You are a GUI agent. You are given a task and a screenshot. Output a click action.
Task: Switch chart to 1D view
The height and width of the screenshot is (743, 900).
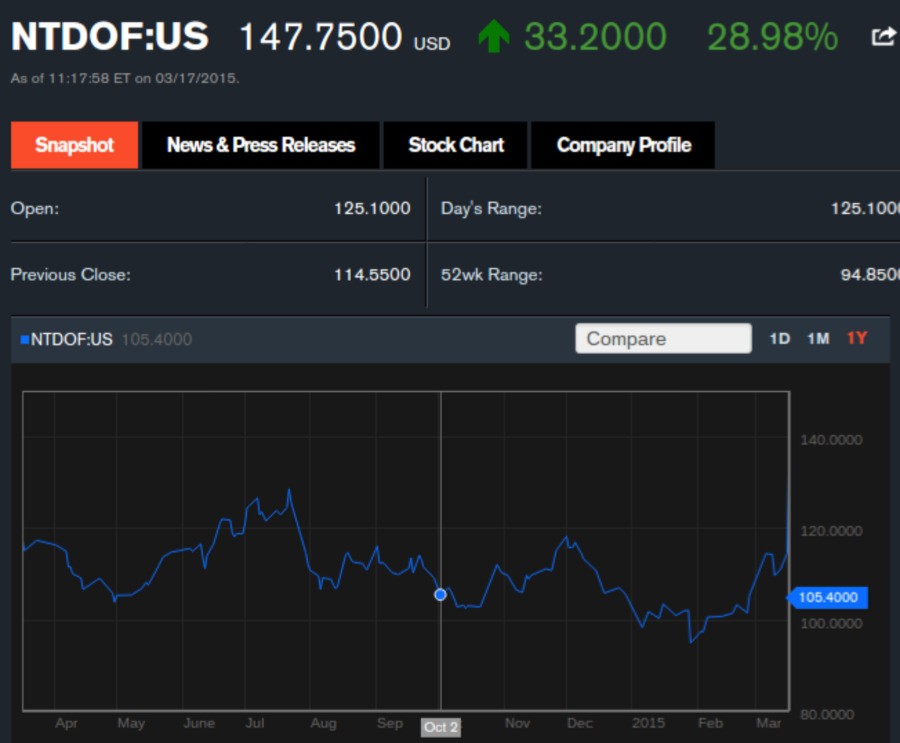coord(779,339)
